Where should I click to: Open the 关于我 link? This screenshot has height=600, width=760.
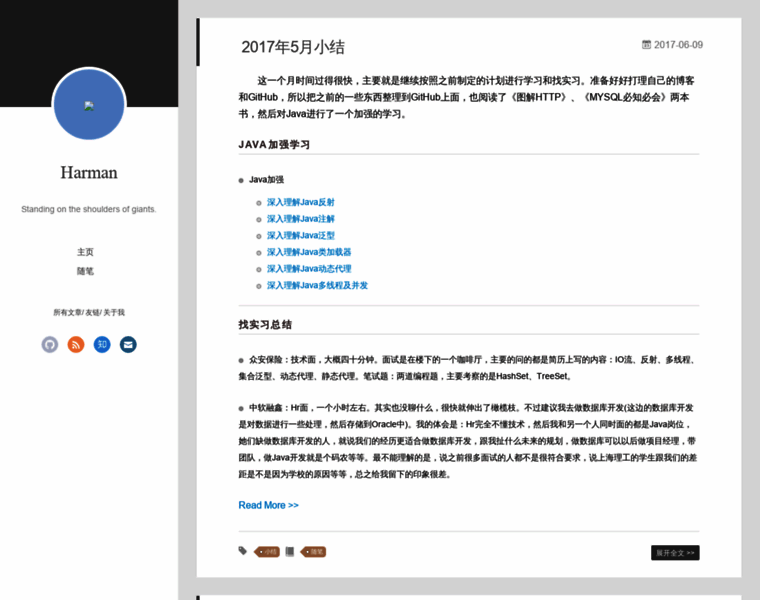(114, 312)
